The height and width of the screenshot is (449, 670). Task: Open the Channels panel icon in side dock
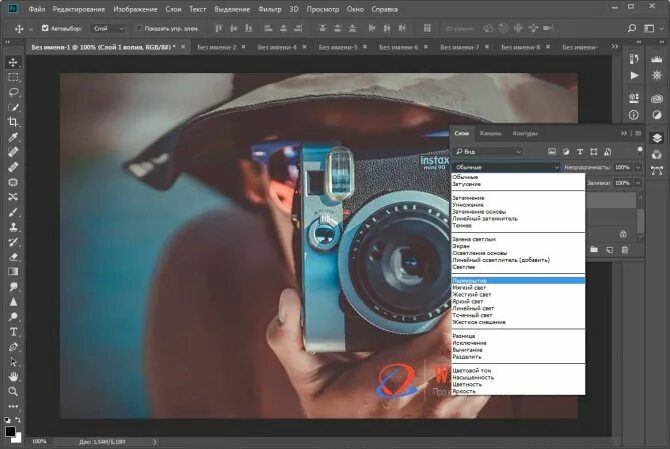point(657,154)
